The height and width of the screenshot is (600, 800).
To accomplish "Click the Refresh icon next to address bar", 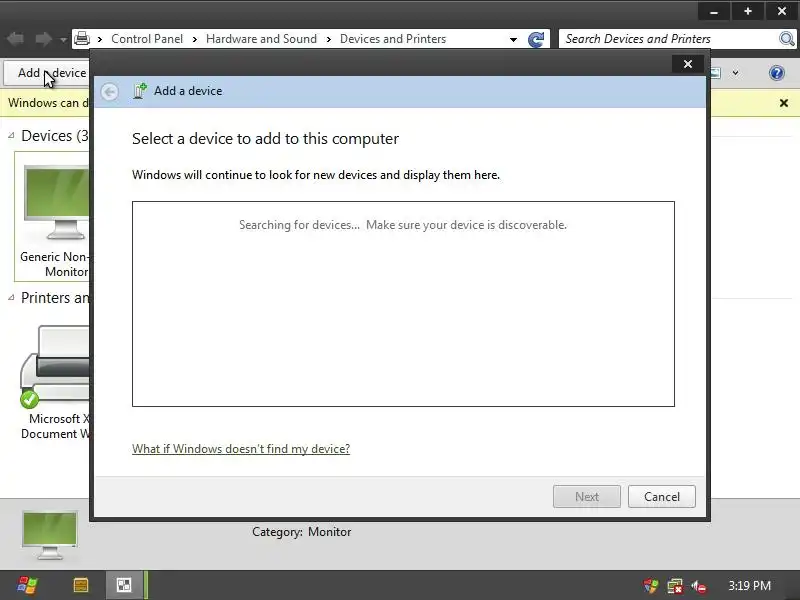I will 536,39.
